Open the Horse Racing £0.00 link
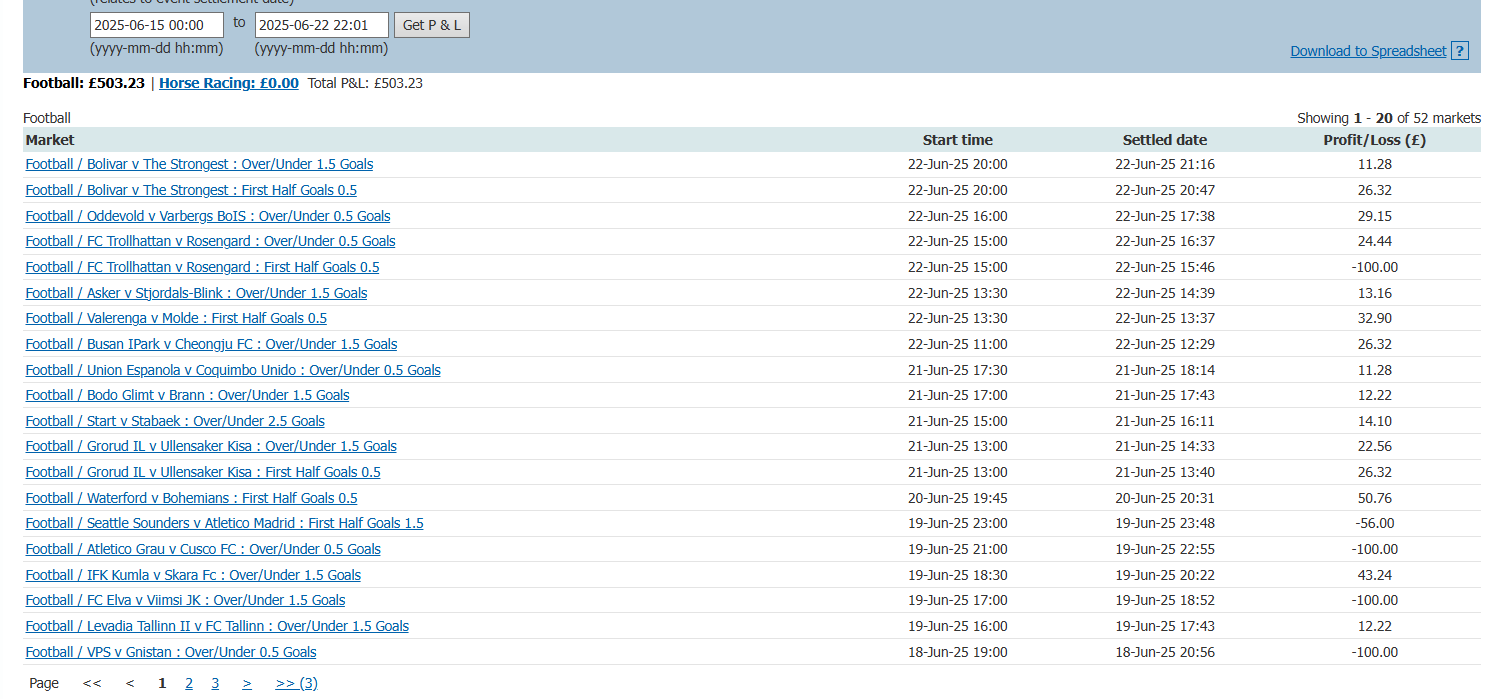This screenshot has height=699, width=1504. [229, 83]
